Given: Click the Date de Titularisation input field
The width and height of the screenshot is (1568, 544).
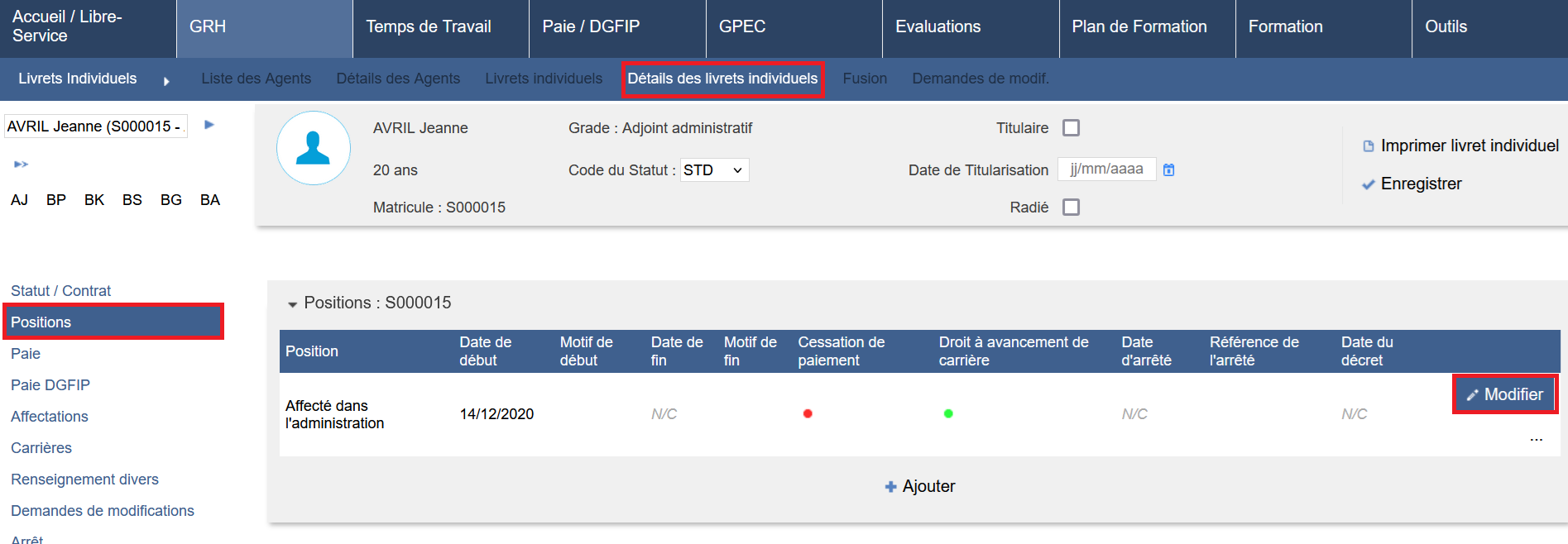Looking at the screenshot, I should pyautogui.click(x=1106, y=169).
